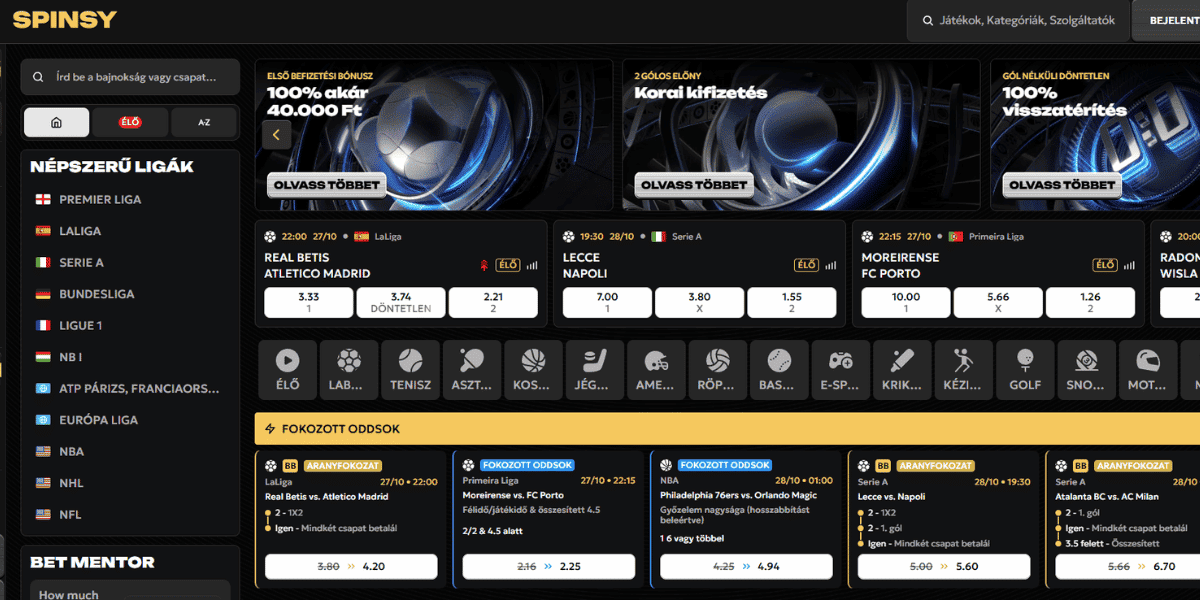This screenshot has height=600, width=1200.
Task: Bet 3.33 on Real Betis win
Action: (309, 303)
